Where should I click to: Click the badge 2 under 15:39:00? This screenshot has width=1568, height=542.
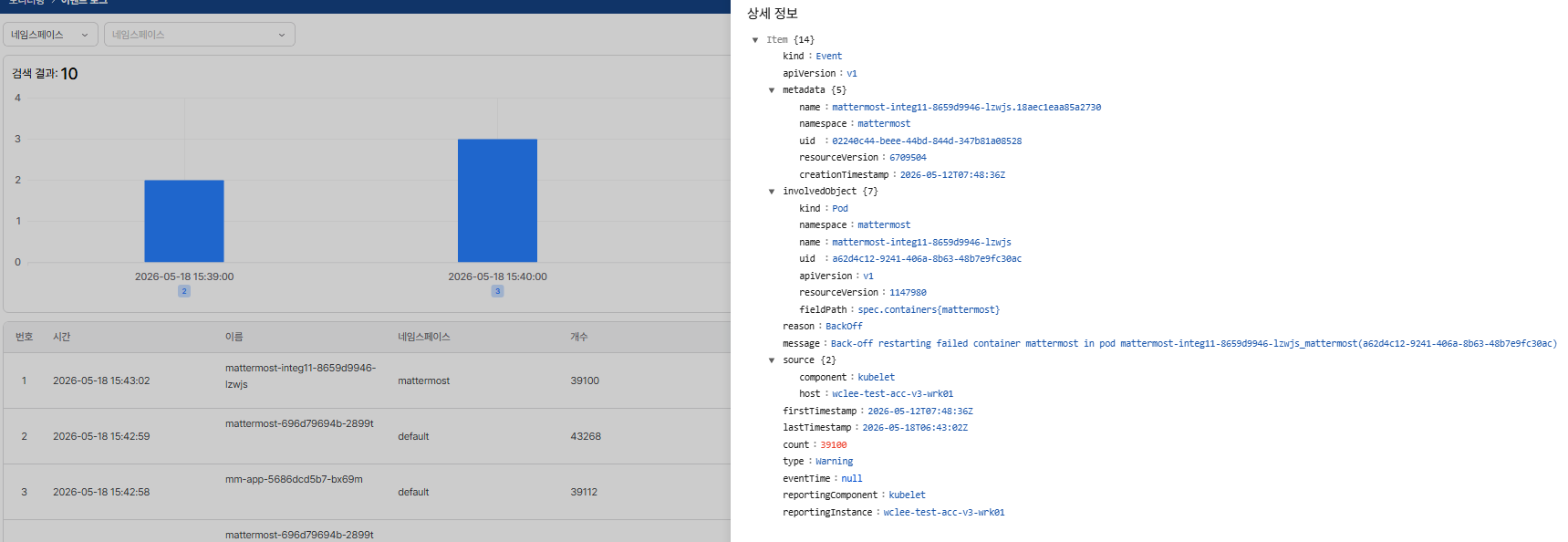tap(184, 291)
